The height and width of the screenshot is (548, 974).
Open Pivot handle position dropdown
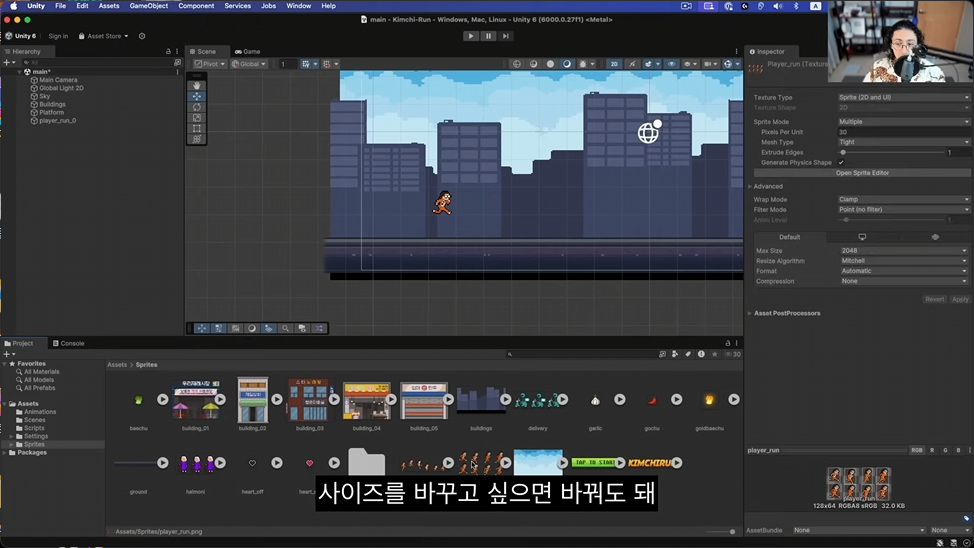click(209, 64)
